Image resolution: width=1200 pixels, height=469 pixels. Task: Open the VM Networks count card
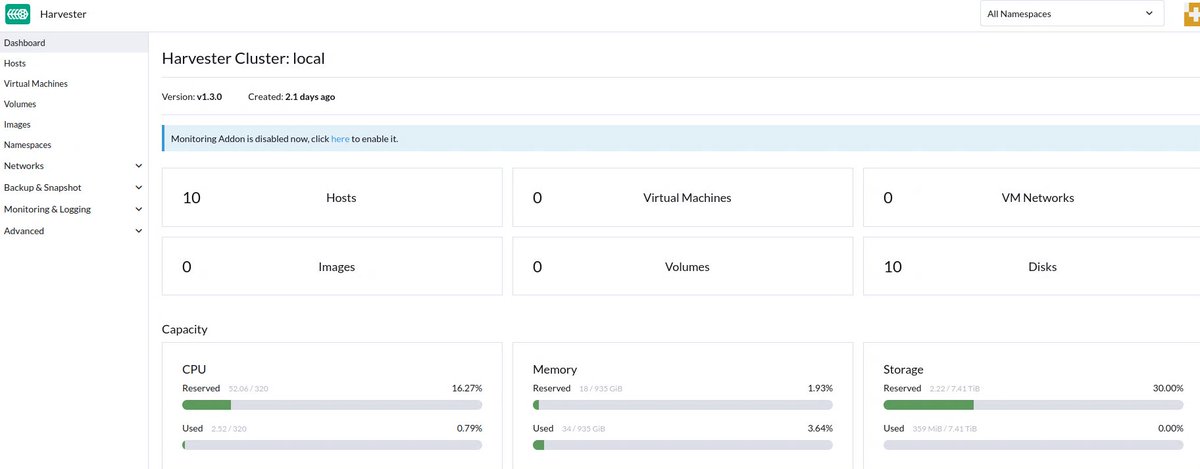pos(1032,197)
